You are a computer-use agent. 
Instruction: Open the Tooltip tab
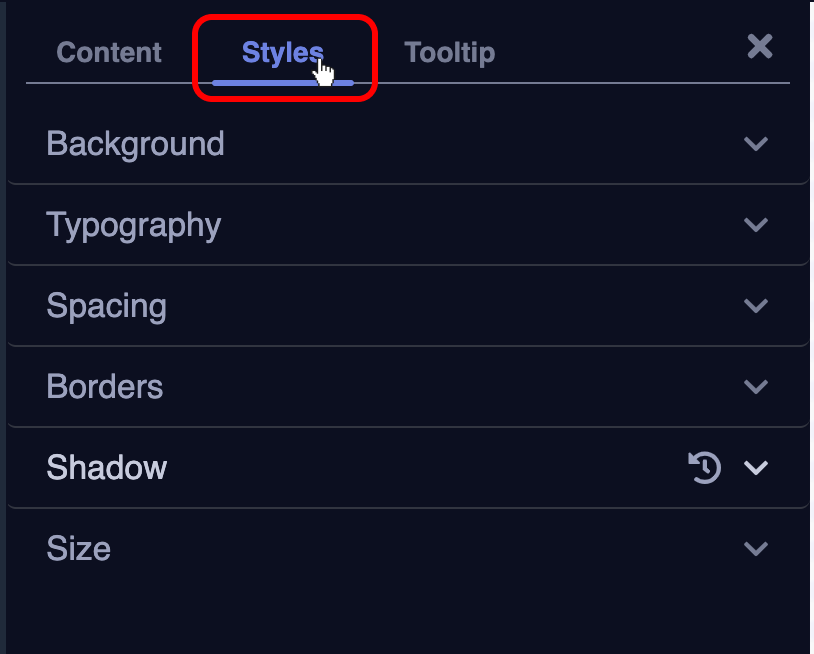click(x=449, y=52)
